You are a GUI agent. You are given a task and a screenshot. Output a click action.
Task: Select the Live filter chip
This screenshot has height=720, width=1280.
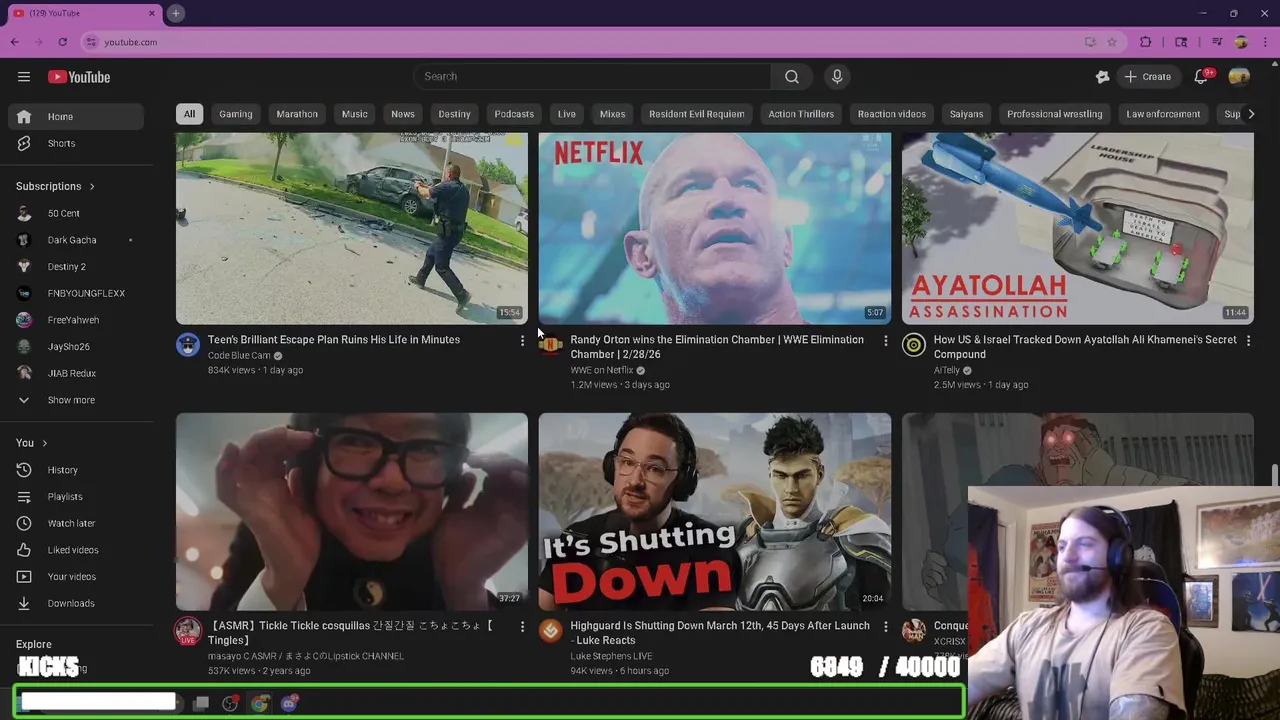click(x=567, y=114)
